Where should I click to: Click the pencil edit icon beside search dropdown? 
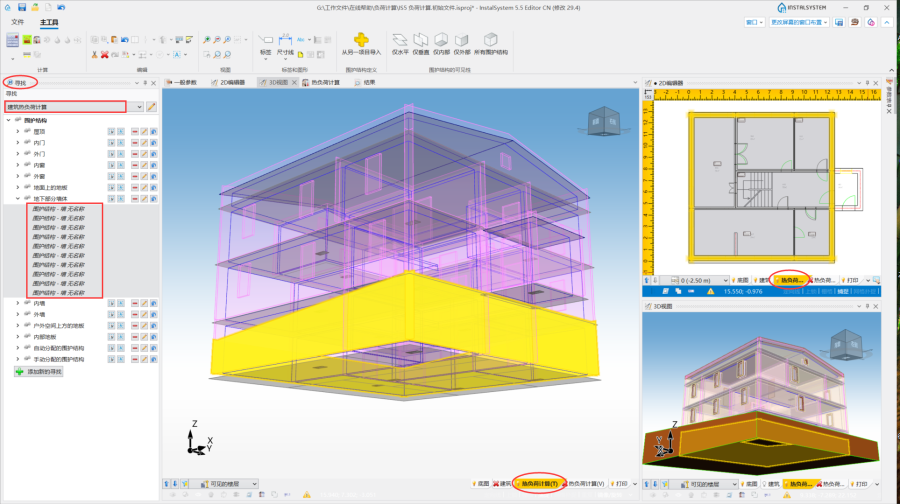[151, 106]
